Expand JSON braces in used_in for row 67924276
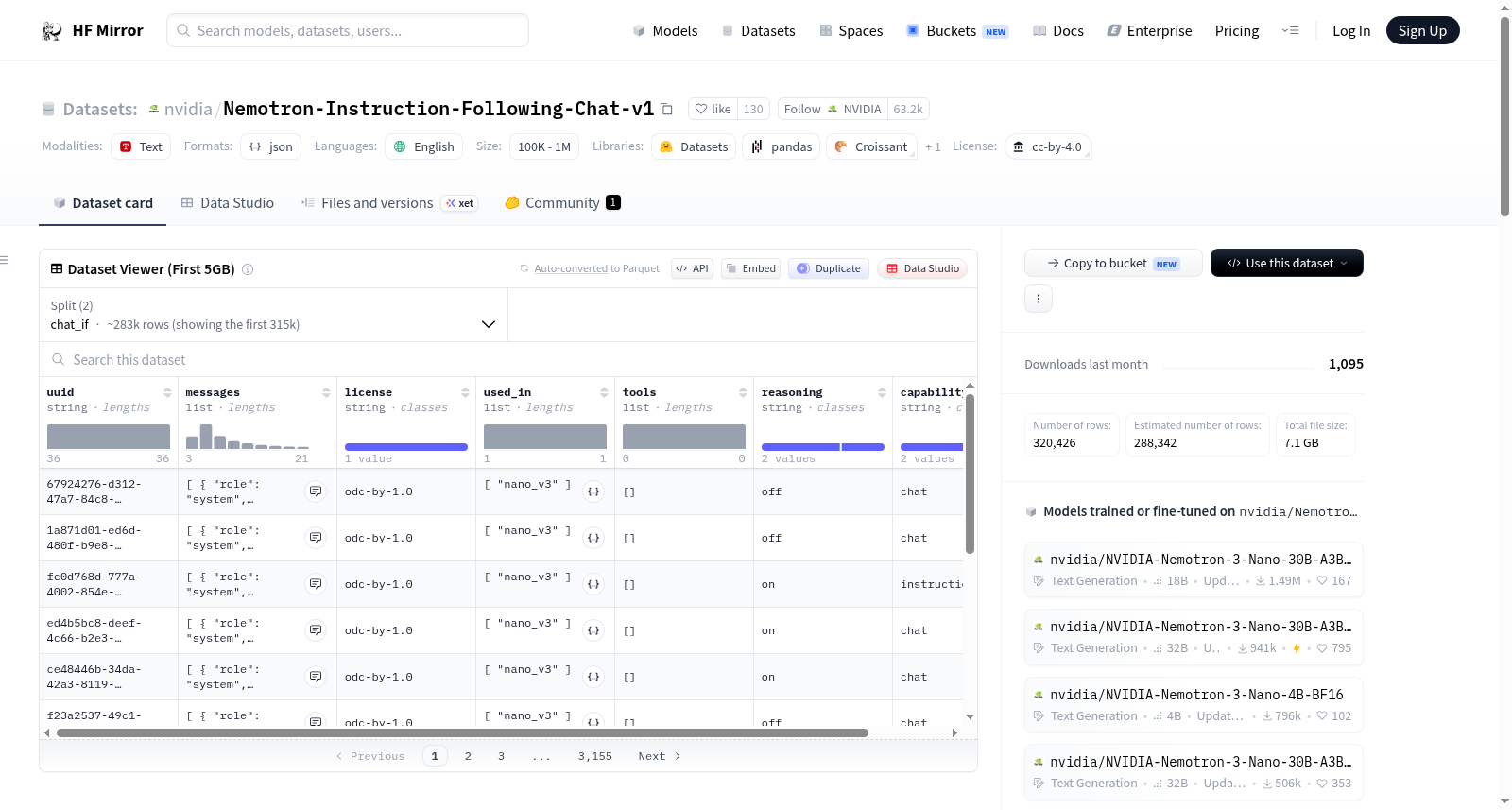 pos(593,491)
